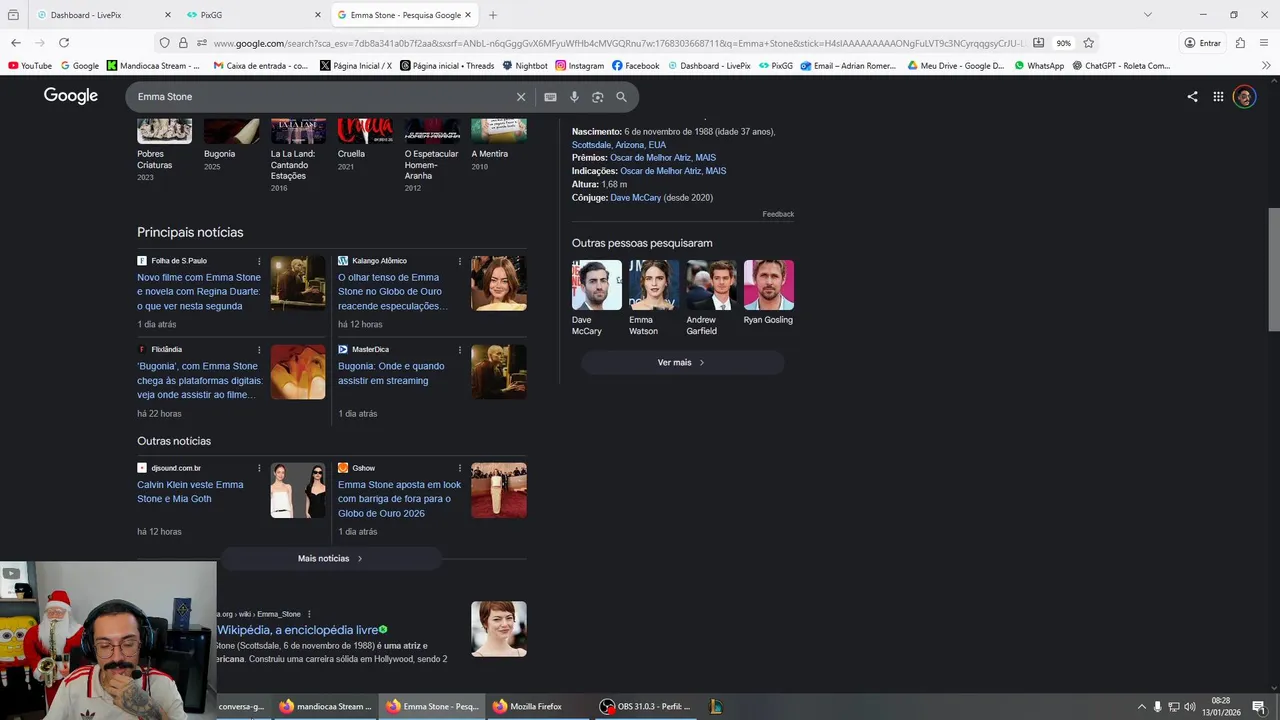Select Ryan Gosling related person
This screenshot has width=1280, height=720.
(768, 292)
